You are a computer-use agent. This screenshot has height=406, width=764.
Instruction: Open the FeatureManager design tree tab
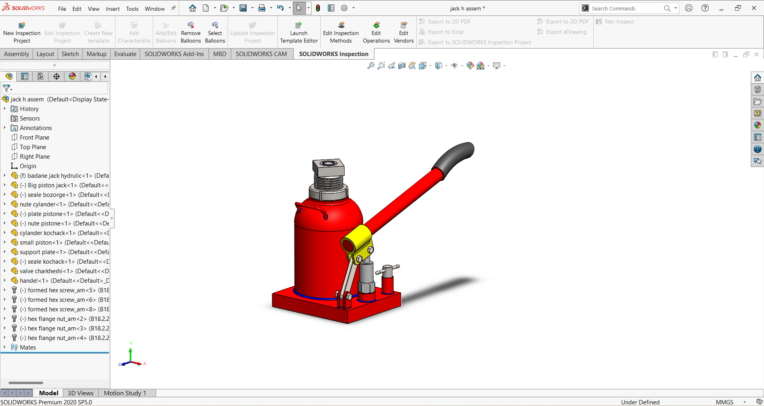pyautogui.click(x=9, y=76)
